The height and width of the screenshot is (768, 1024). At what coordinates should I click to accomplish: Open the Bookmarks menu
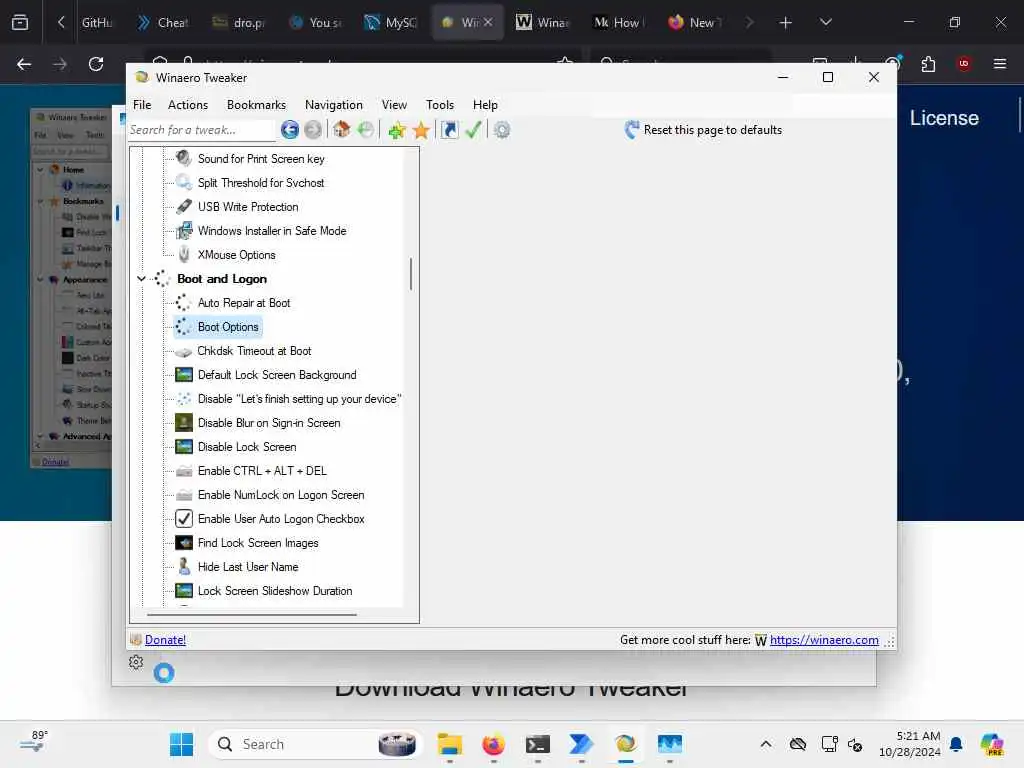tap(256, 104)
